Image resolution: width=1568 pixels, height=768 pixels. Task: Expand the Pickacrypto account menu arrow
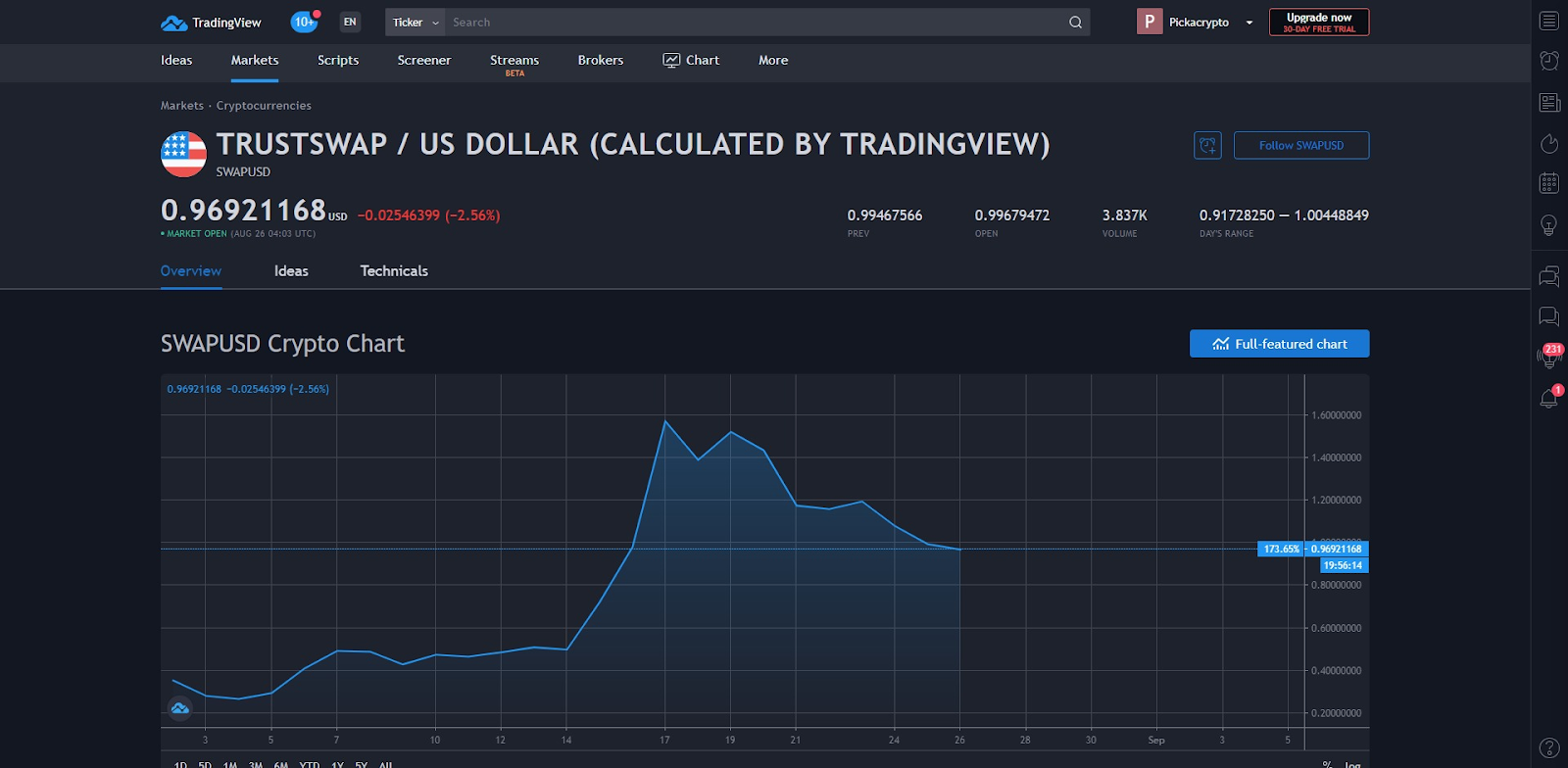coord(1249,23)
